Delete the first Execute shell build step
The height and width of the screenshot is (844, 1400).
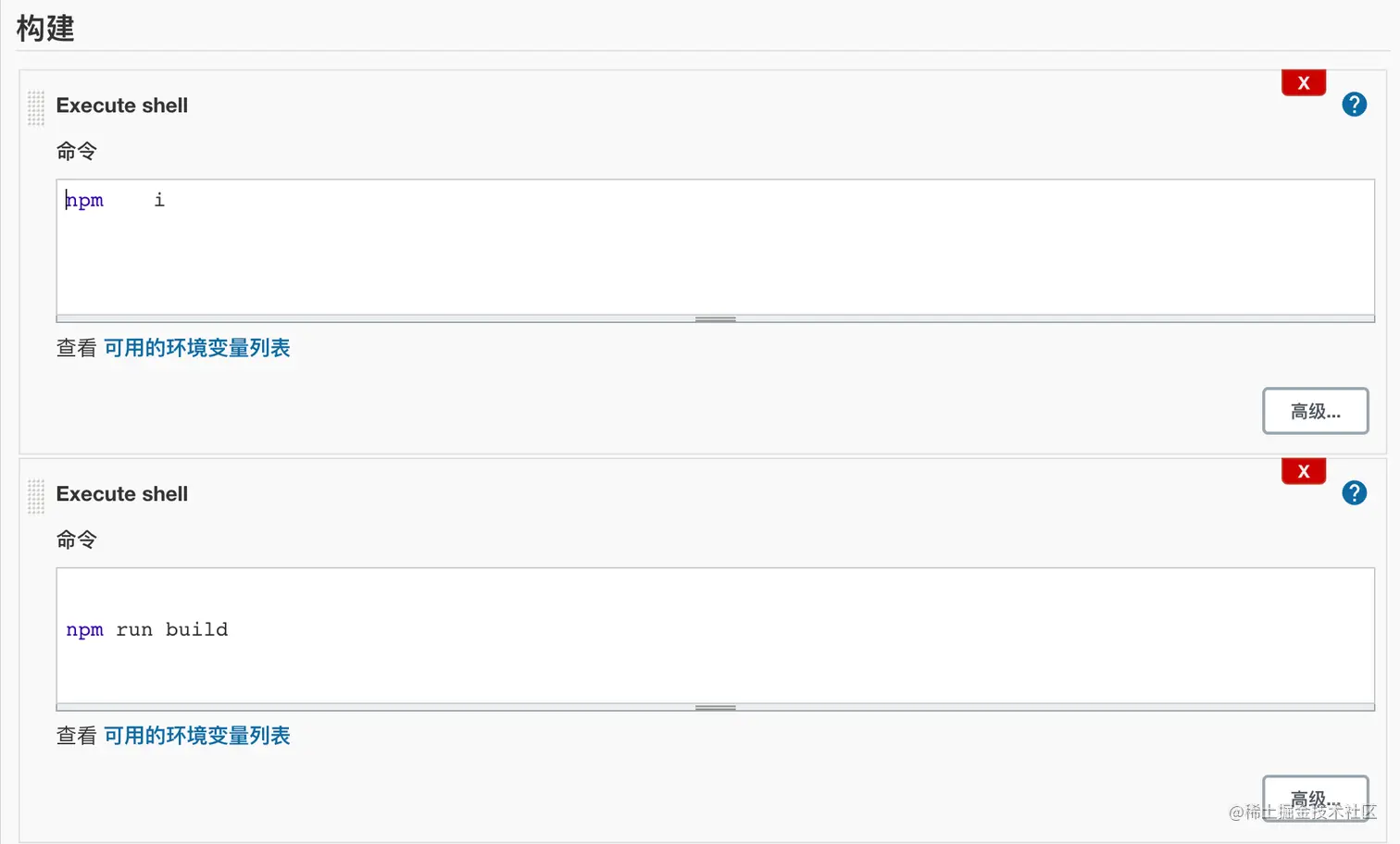click(x=1304, y=82)
